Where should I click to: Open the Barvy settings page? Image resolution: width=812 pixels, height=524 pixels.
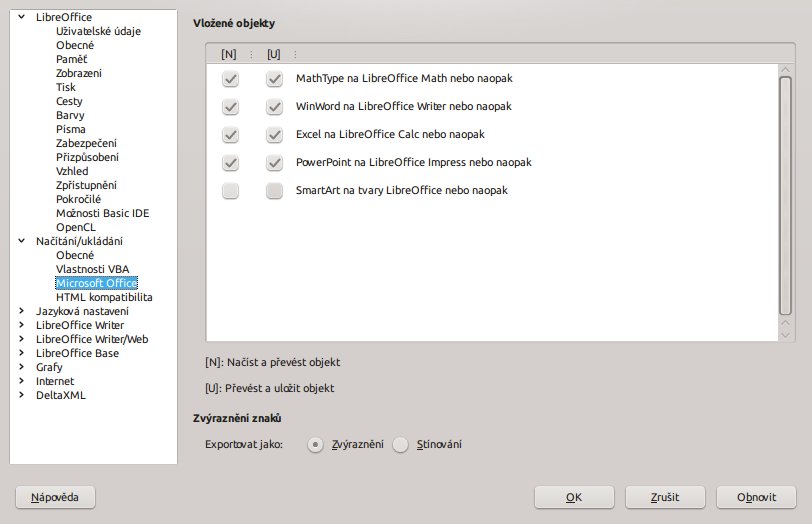click(x=70, y=115)
